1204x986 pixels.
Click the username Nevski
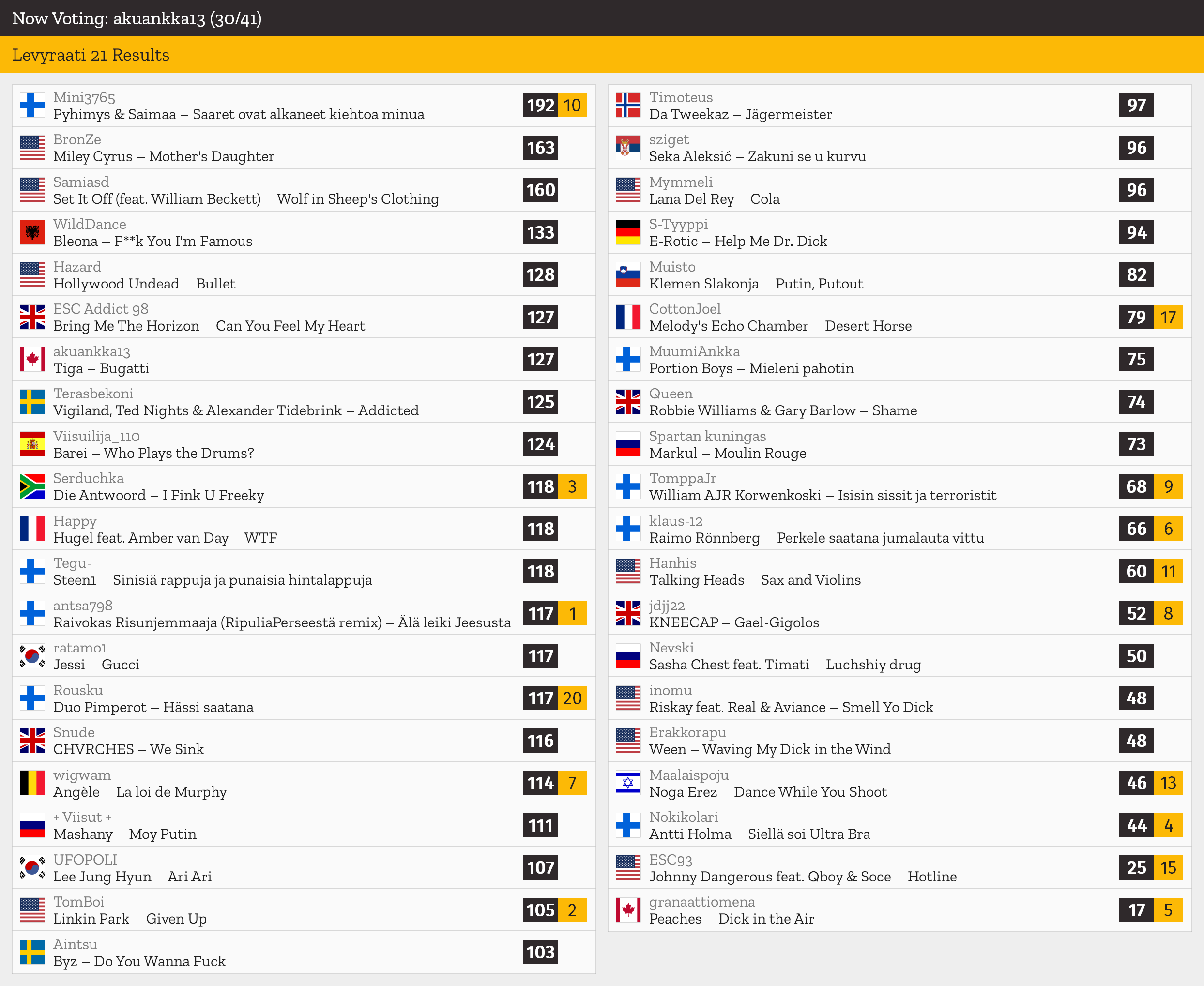[x=671, y=648]
